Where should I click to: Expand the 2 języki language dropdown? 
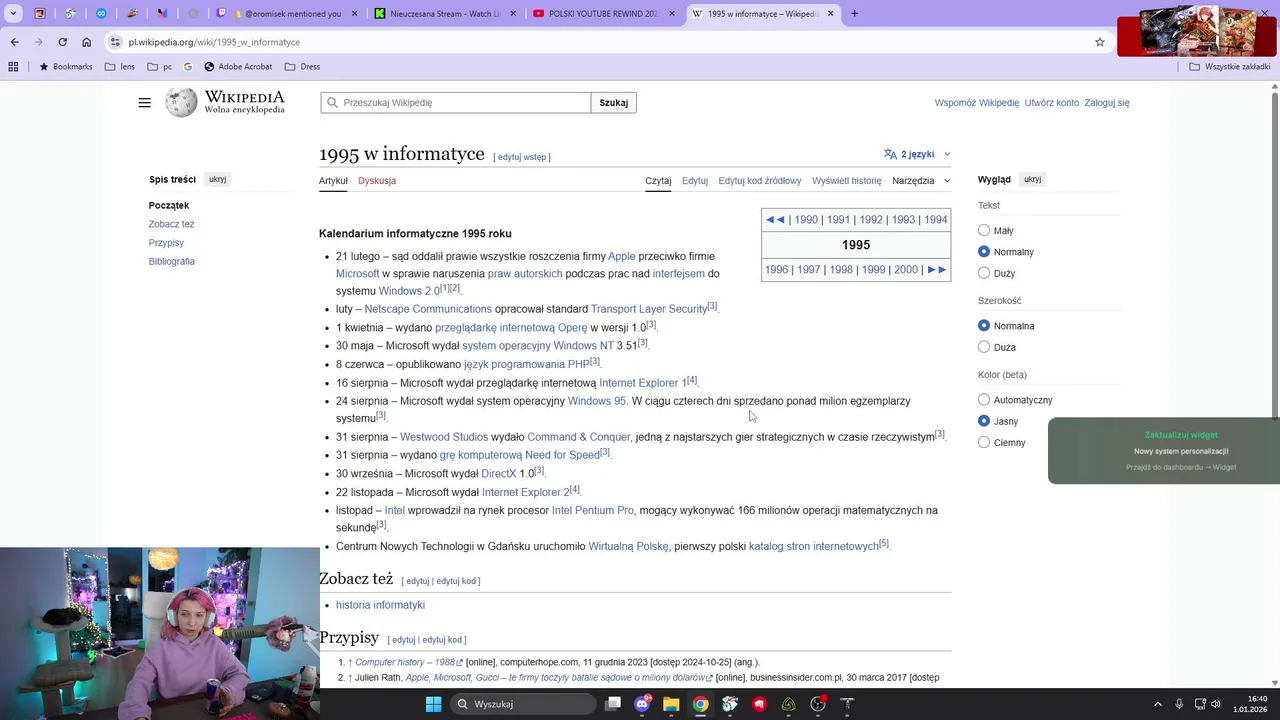[917, 154]
